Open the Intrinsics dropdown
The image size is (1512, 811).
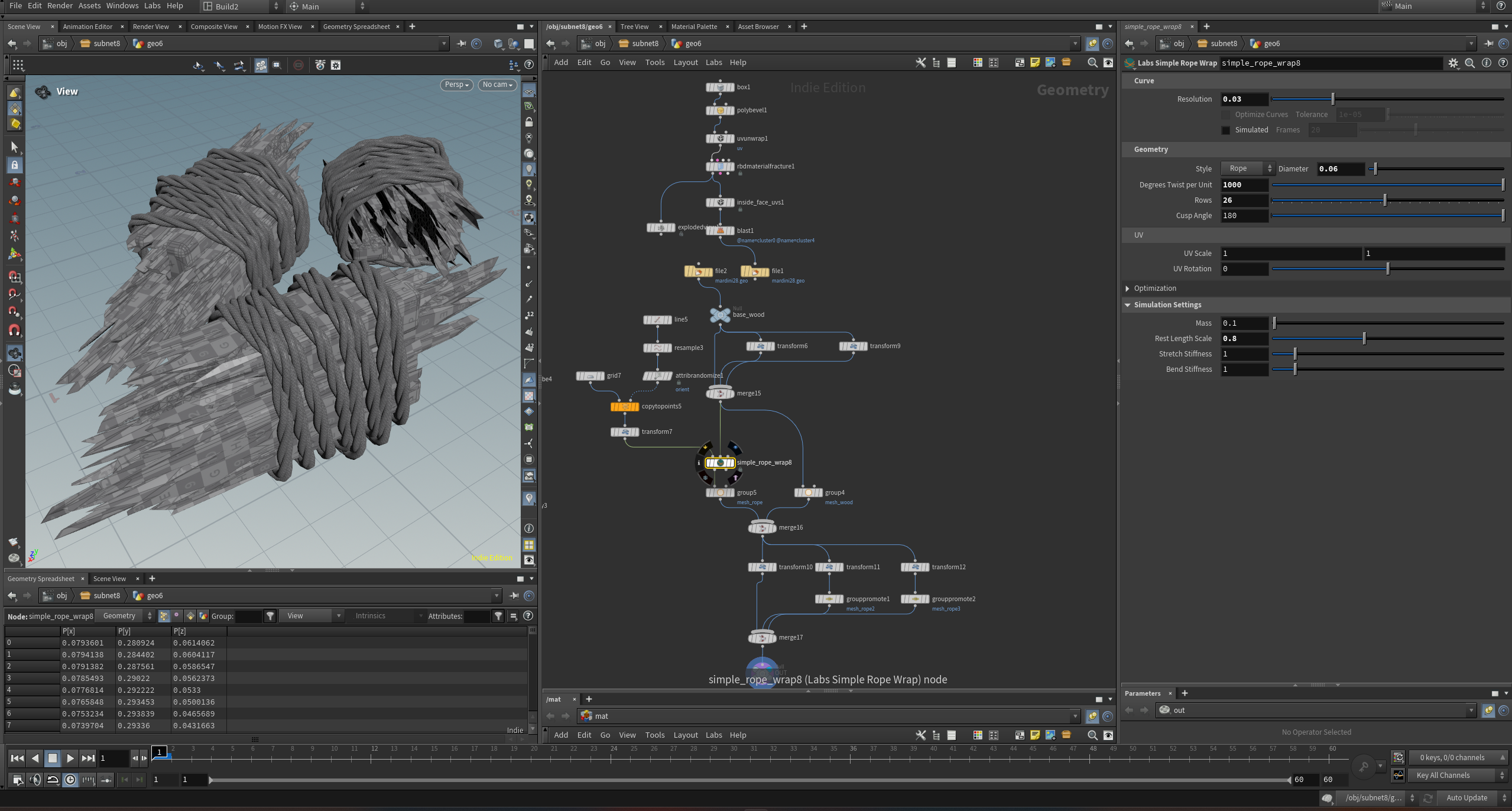click(x=387, y=616)
